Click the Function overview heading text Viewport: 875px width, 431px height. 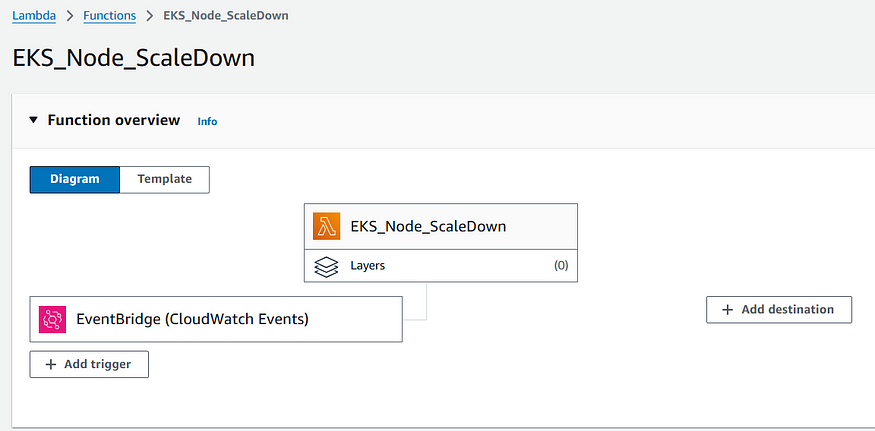tap(114, 120)
